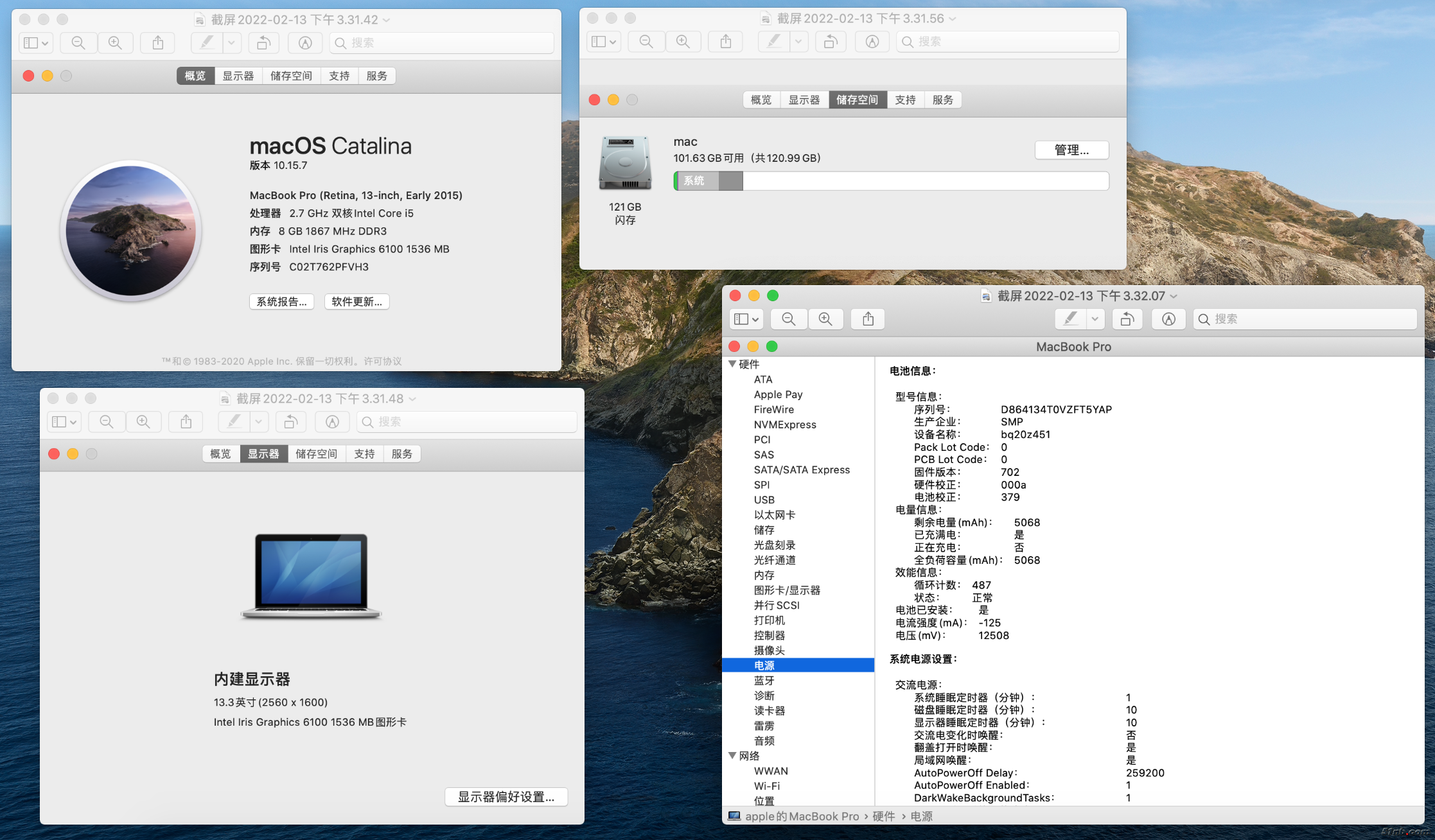This screenshot has height=840, width=1435.
Task: Click zoom out icon in 3.31.48 window
Action: click(x=107, y=422)
